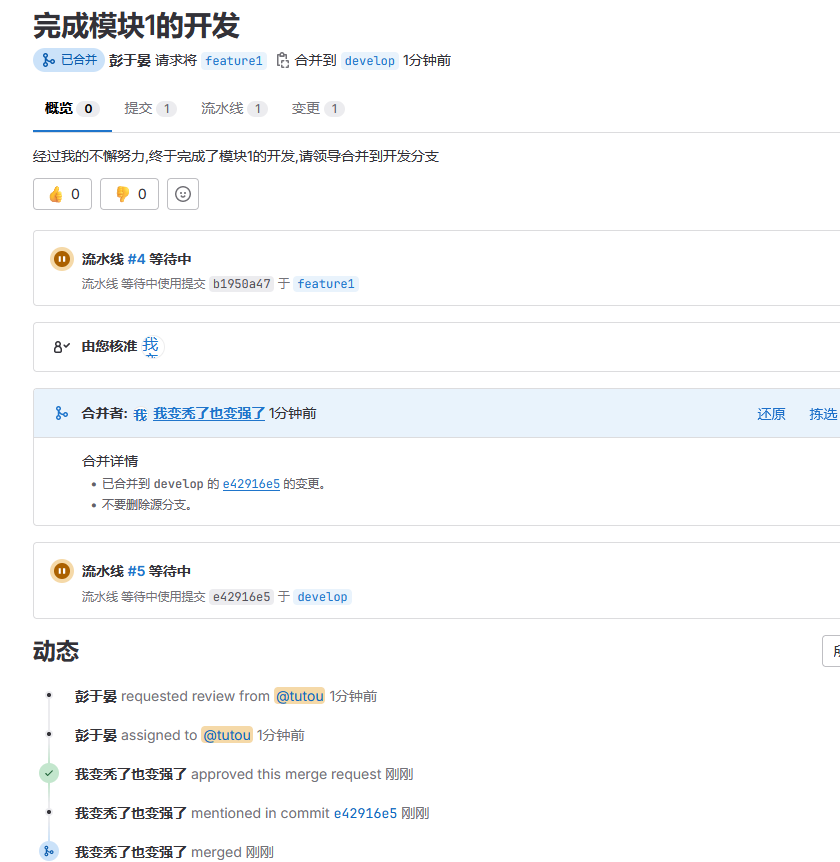Click the @tutou mention in review request

point(299,696)
